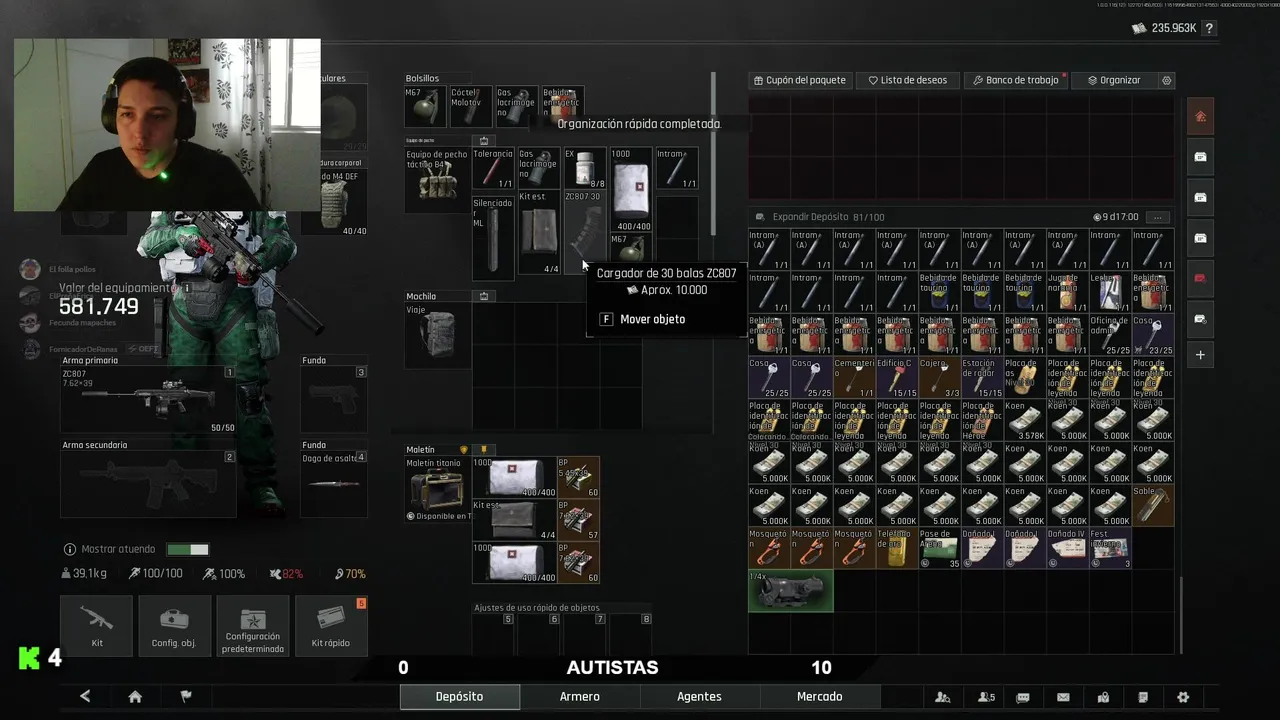Open the find friends icon
Image resolution: width=1280 pixels, height=720 pixels.
942,697
